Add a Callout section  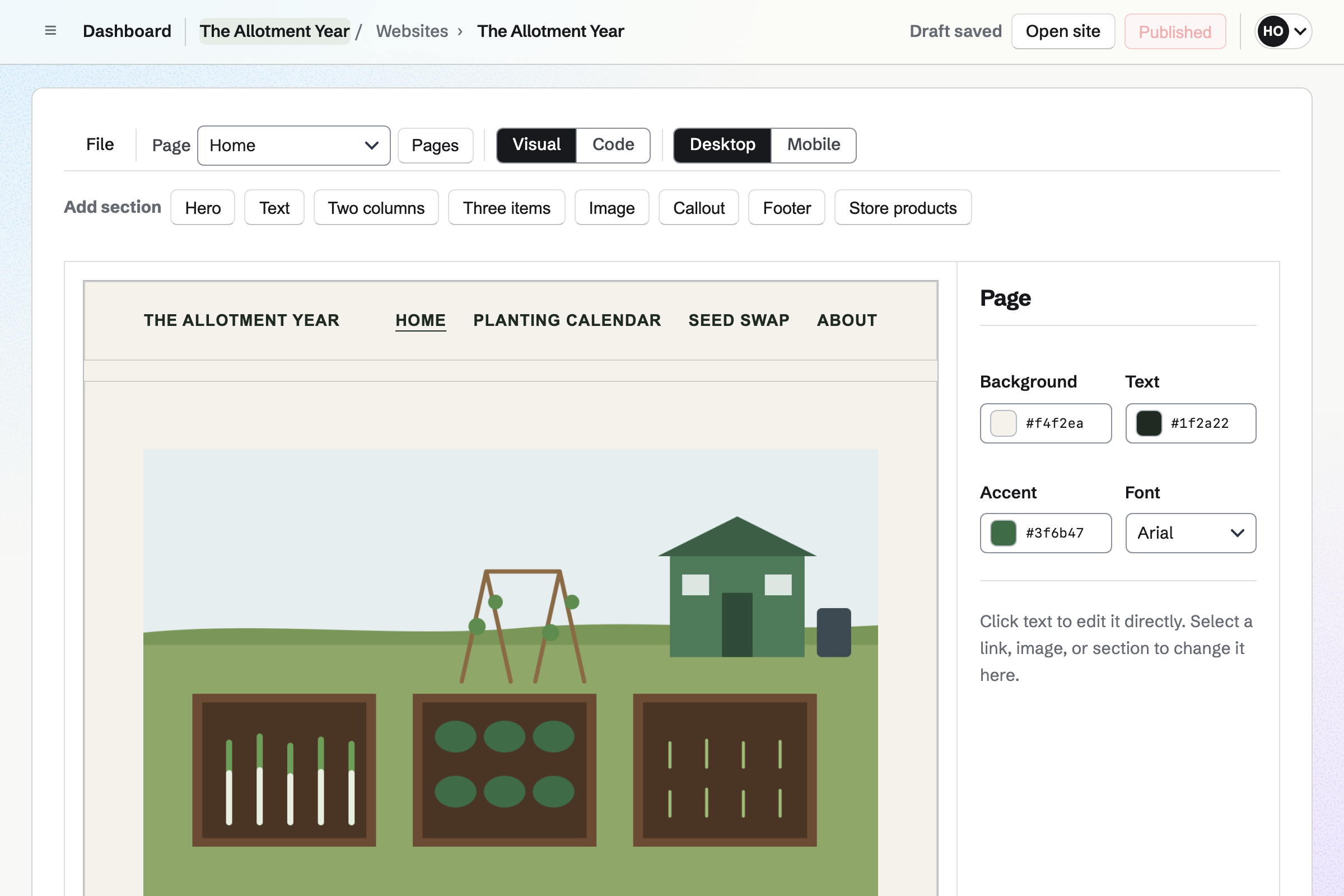point(699,207)
